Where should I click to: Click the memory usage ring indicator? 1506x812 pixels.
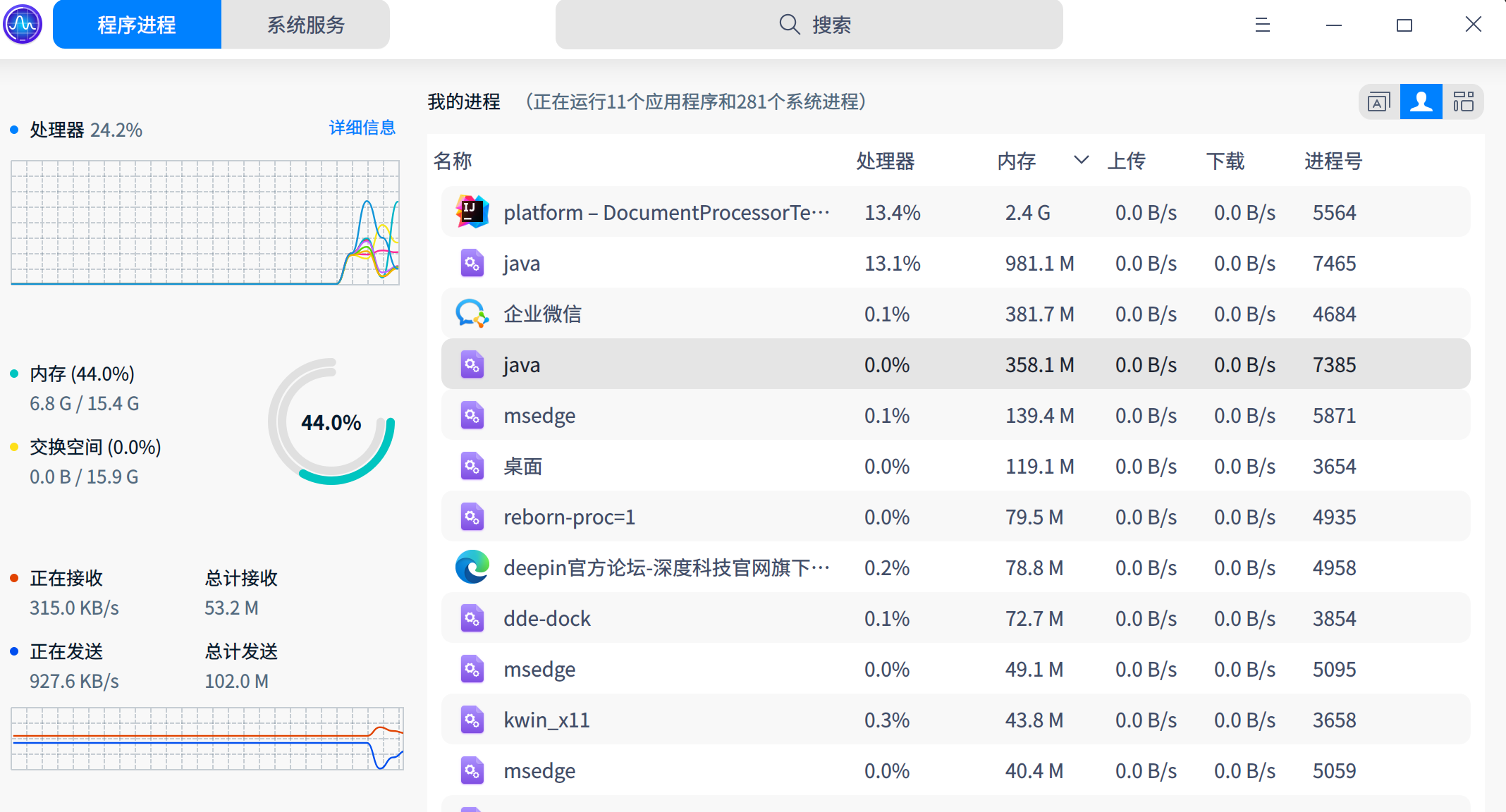tap(331, 422)
